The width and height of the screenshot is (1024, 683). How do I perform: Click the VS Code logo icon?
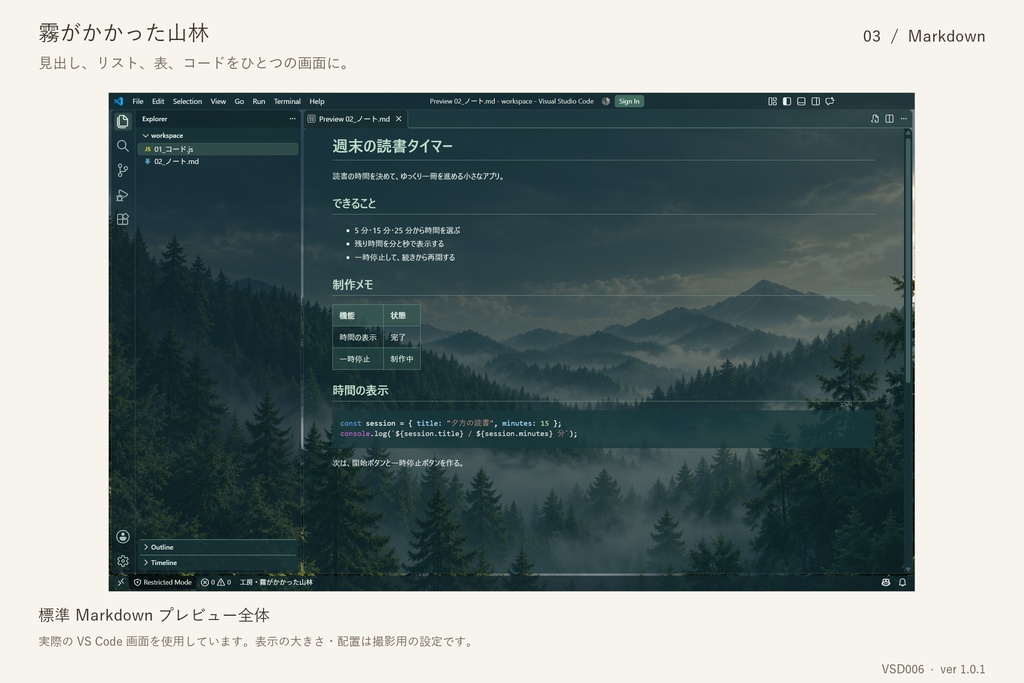118,101
